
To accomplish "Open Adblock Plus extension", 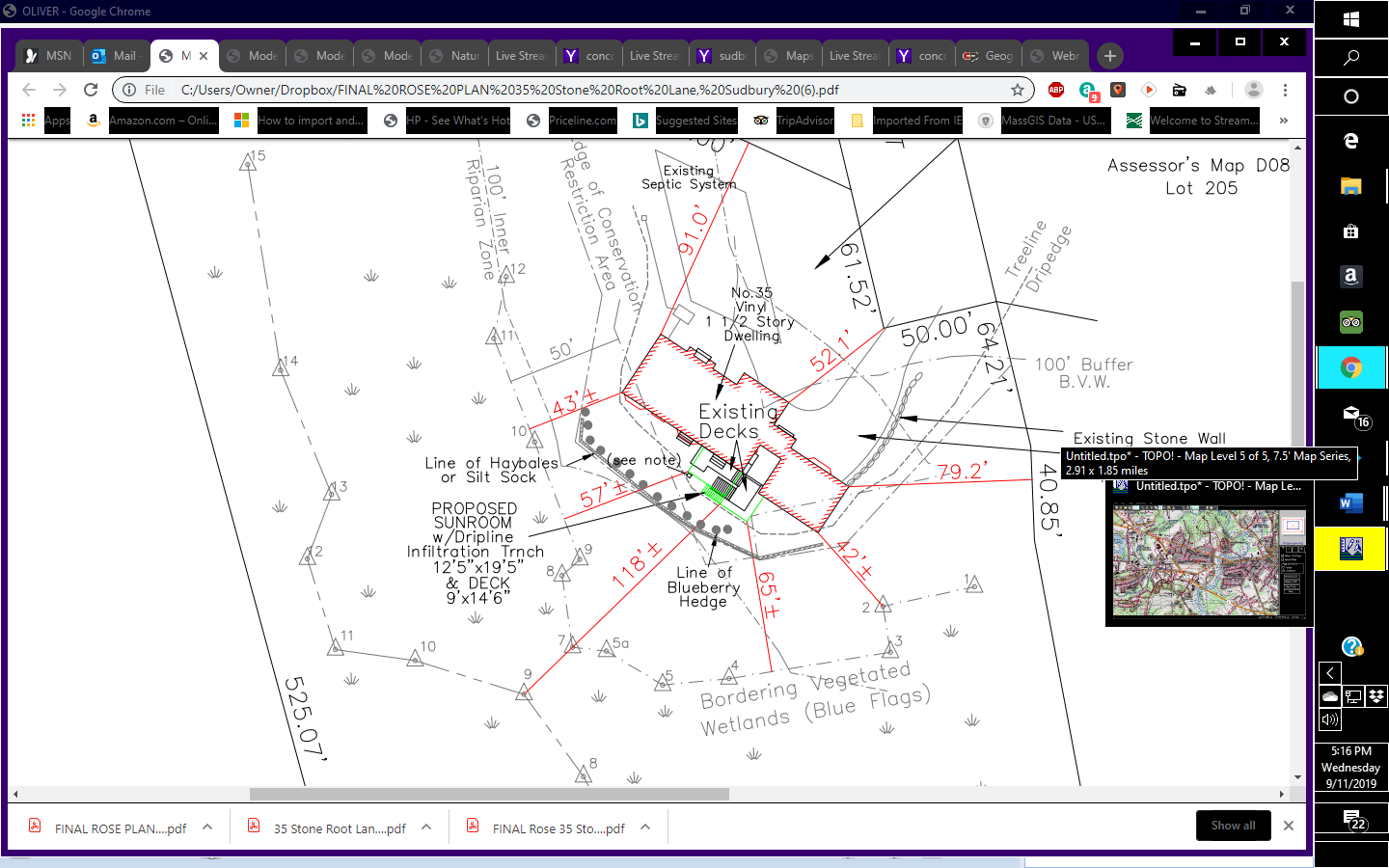I will (1056, 90).
